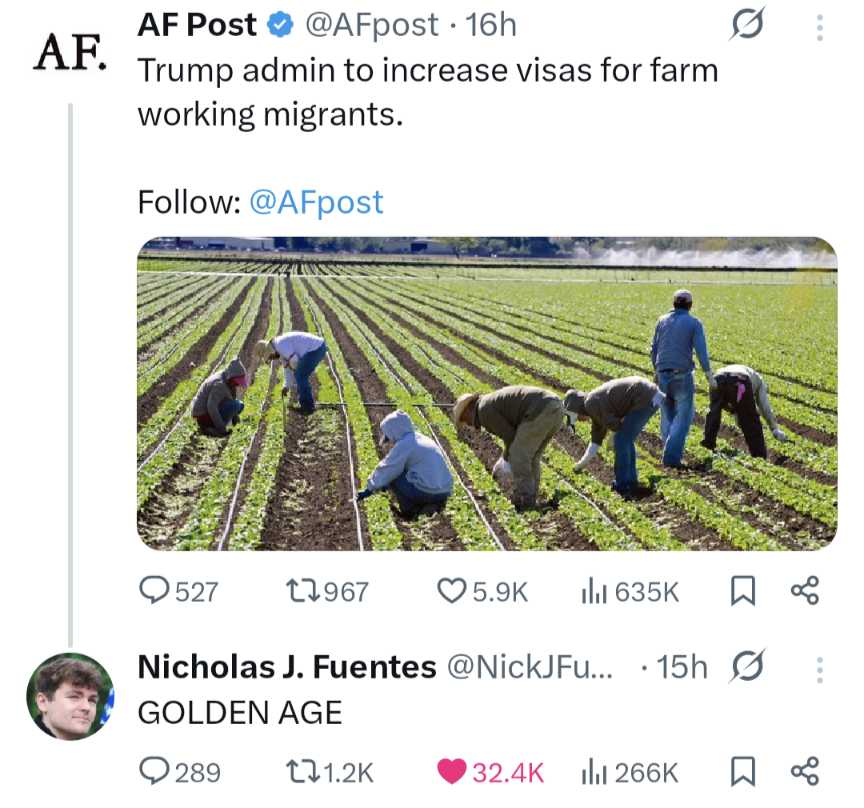
Task: Open the farm workers photo
Action: tap(486, 394)
